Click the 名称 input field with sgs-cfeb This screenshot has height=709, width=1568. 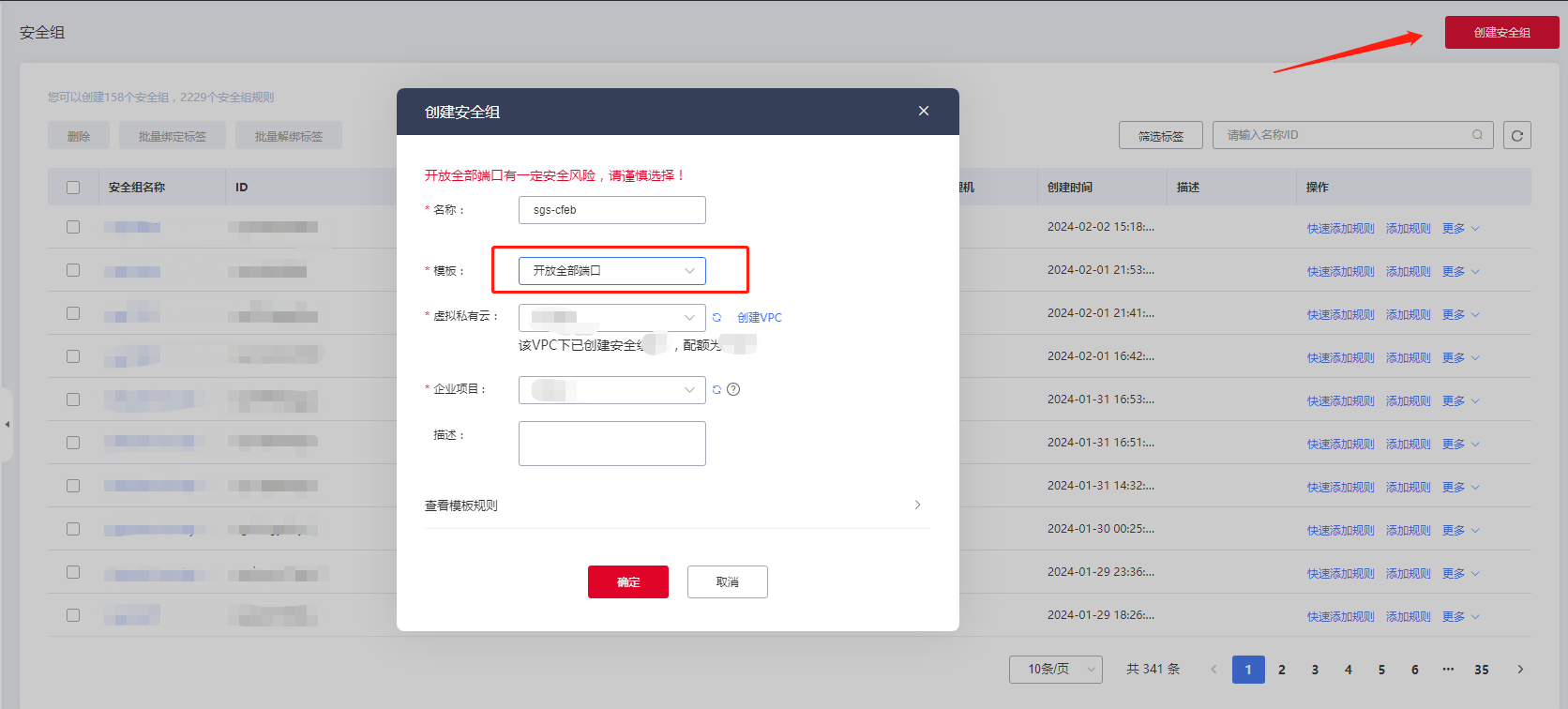[x=612, y=210]
